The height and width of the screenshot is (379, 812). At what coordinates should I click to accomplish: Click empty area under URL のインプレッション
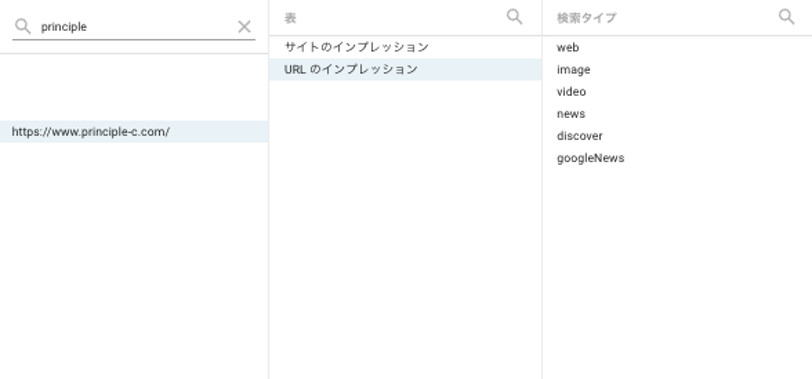coord(405,229)
